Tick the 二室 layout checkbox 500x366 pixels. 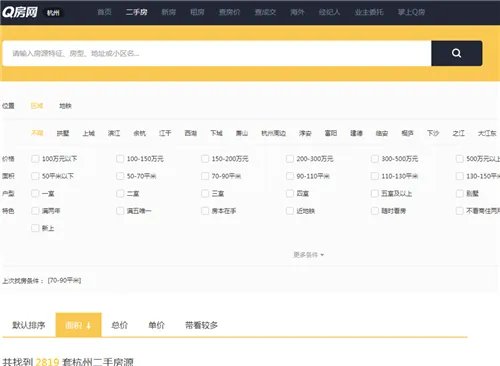[120, 193]
